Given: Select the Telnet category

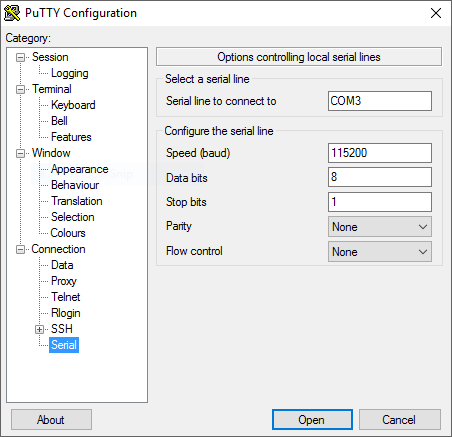Looking at the screenshot, I should click(x=66, y=297).
